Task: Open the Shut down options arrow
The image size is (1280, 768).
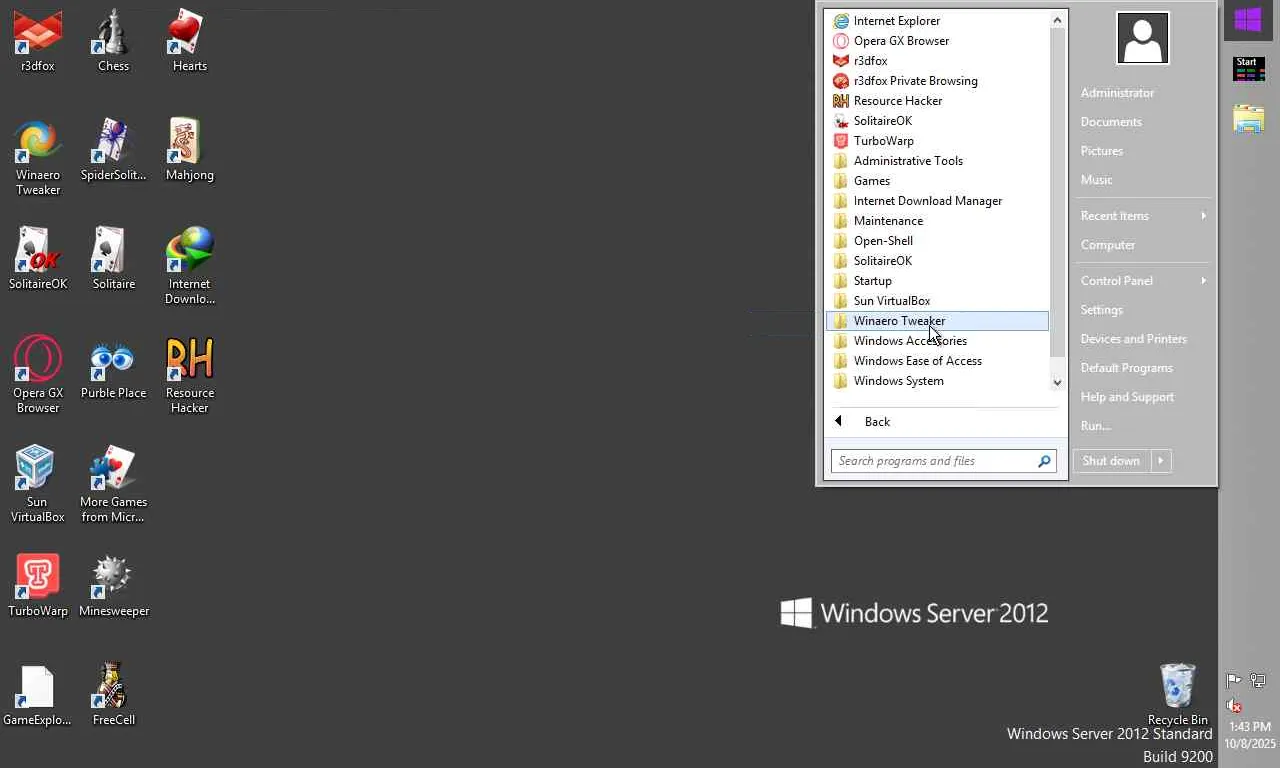Action: pyautogui.click(x=1160, y=461)
